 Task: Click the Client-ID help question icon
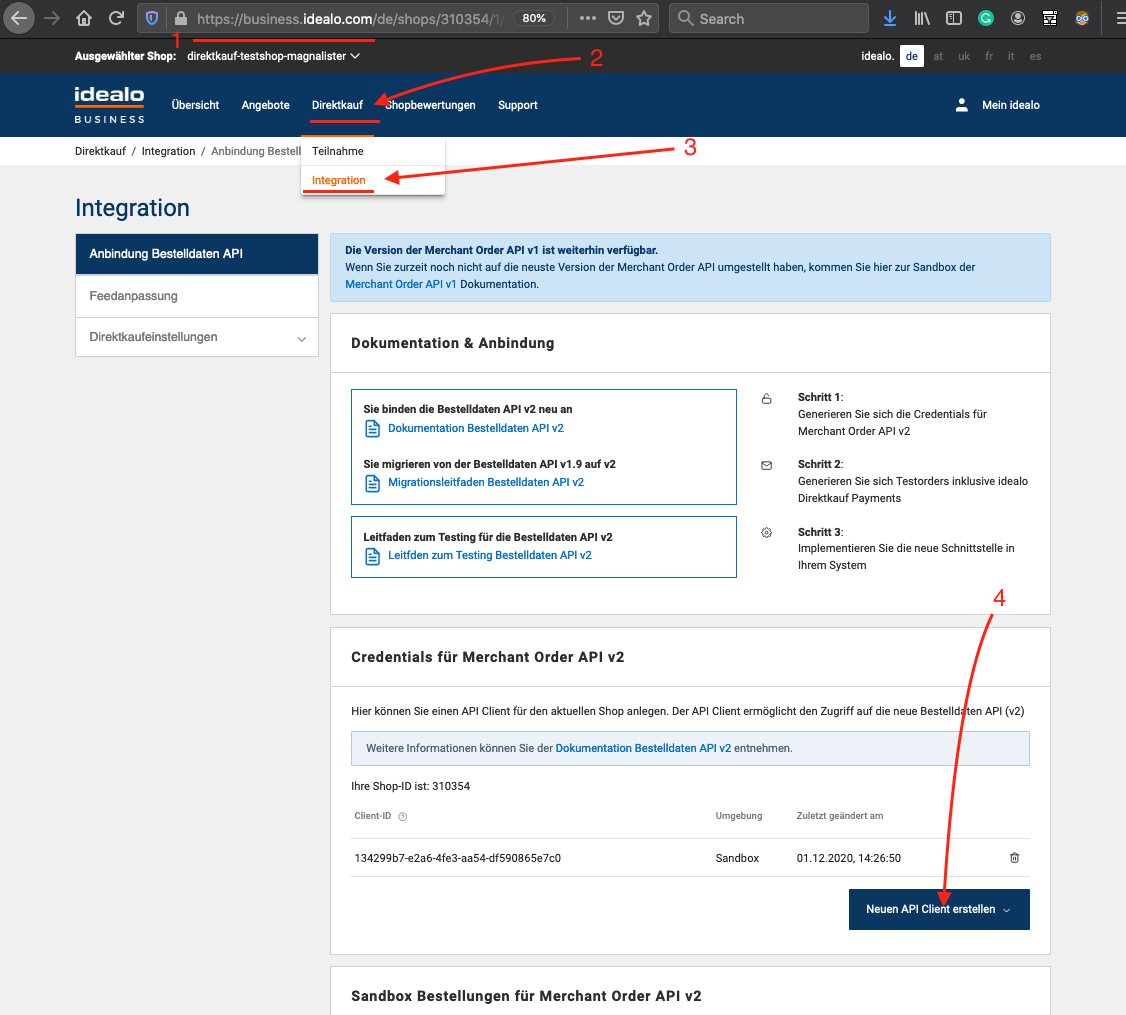(x=403, y=817)
